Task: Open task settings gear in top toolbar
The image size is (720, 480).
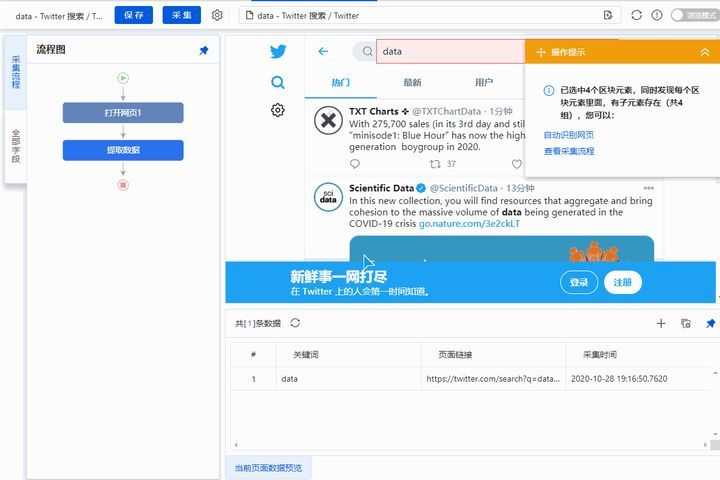Action: [217, 15]
